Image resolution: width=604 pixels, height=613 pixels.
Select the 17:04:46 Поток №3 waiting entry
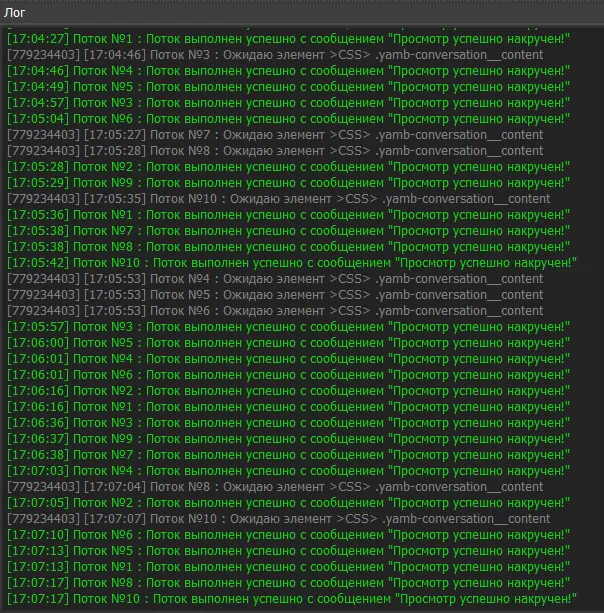click(x=275, y=55)
